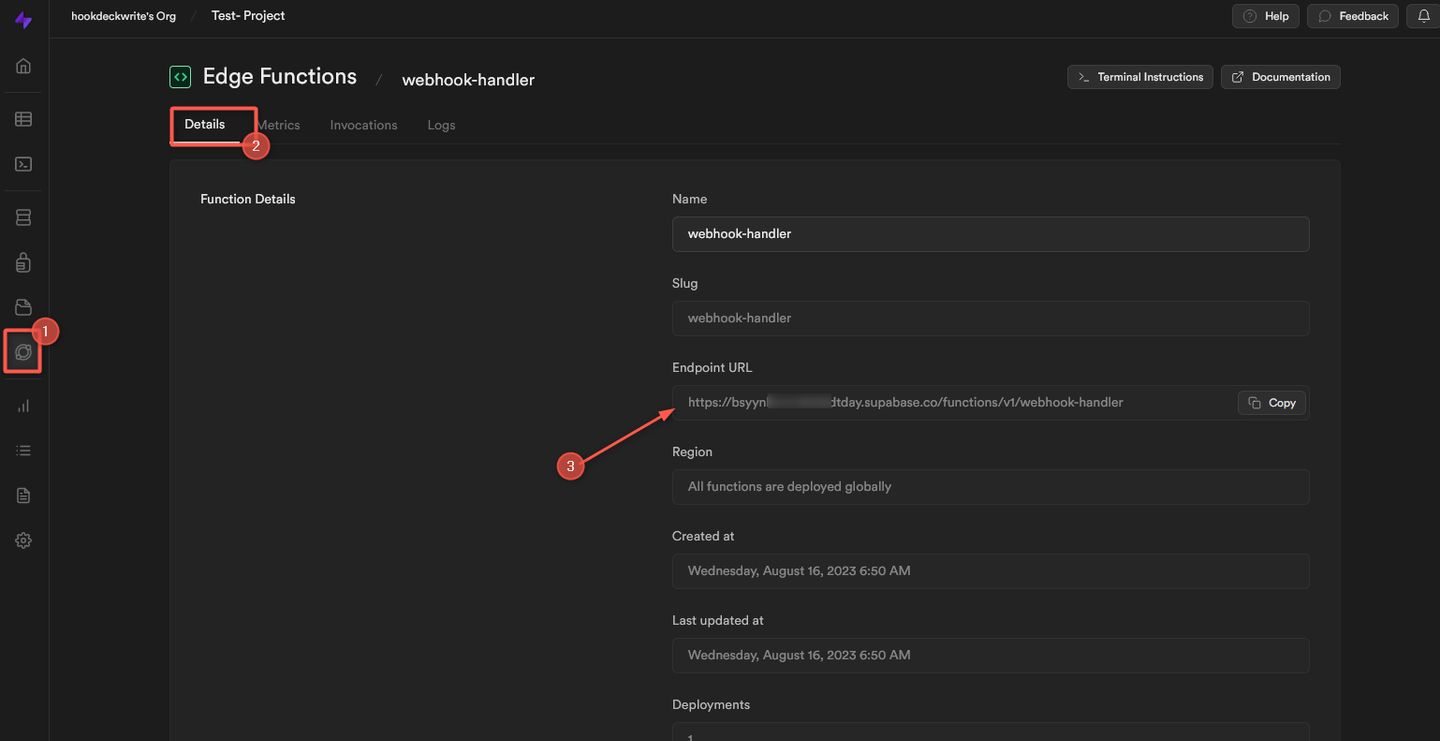Open the Authentication sidebar icon

[x=22, y=262]
